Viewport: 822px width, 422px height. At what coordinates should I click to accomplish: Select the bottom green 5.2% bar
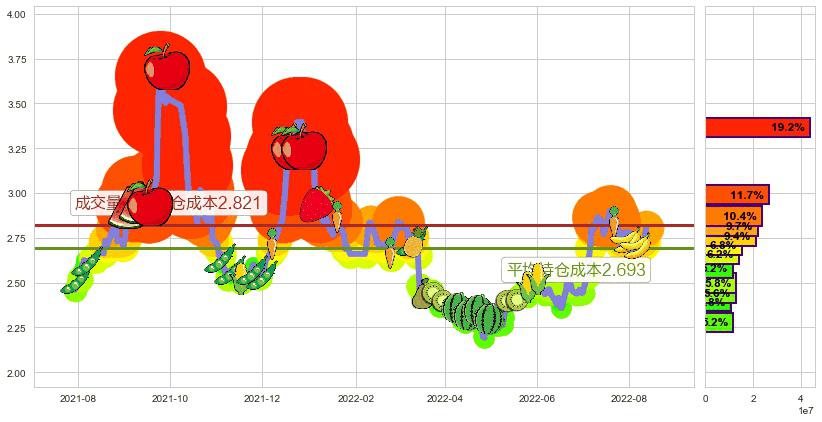pyautogui.click(x=718, y=323)
